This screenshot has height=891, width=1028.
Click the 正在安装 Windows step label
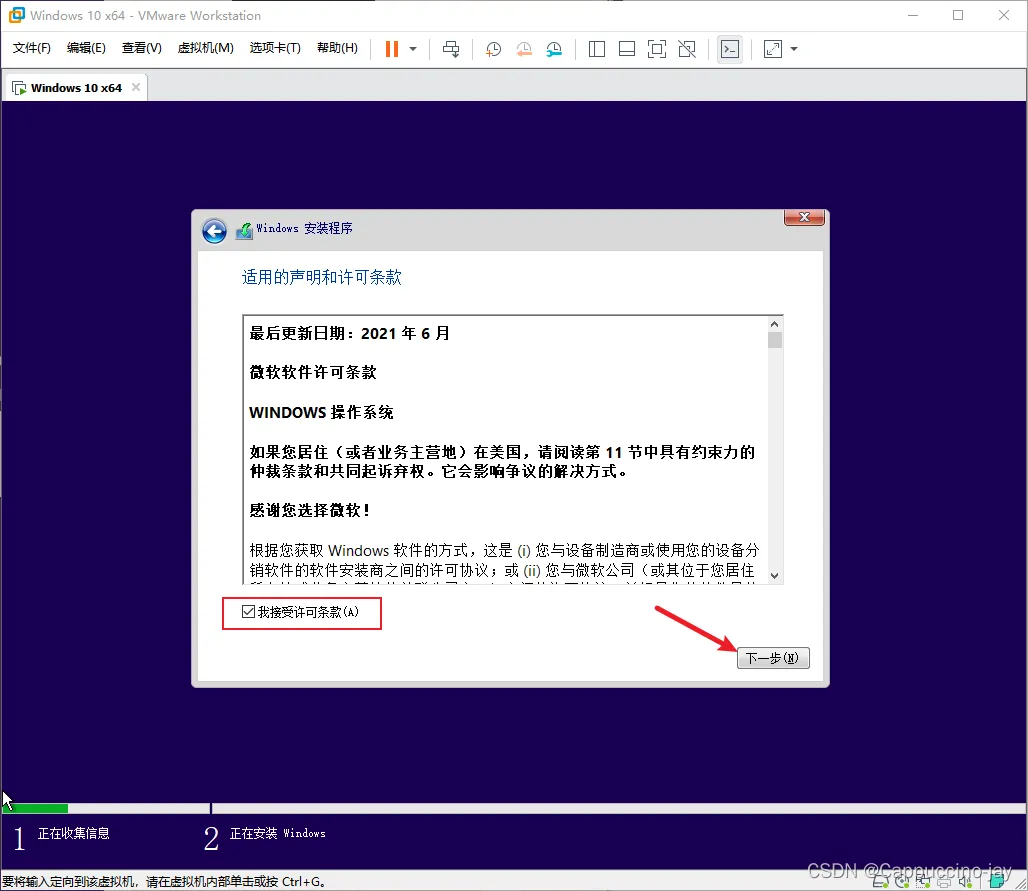click(x=277, y=833)
